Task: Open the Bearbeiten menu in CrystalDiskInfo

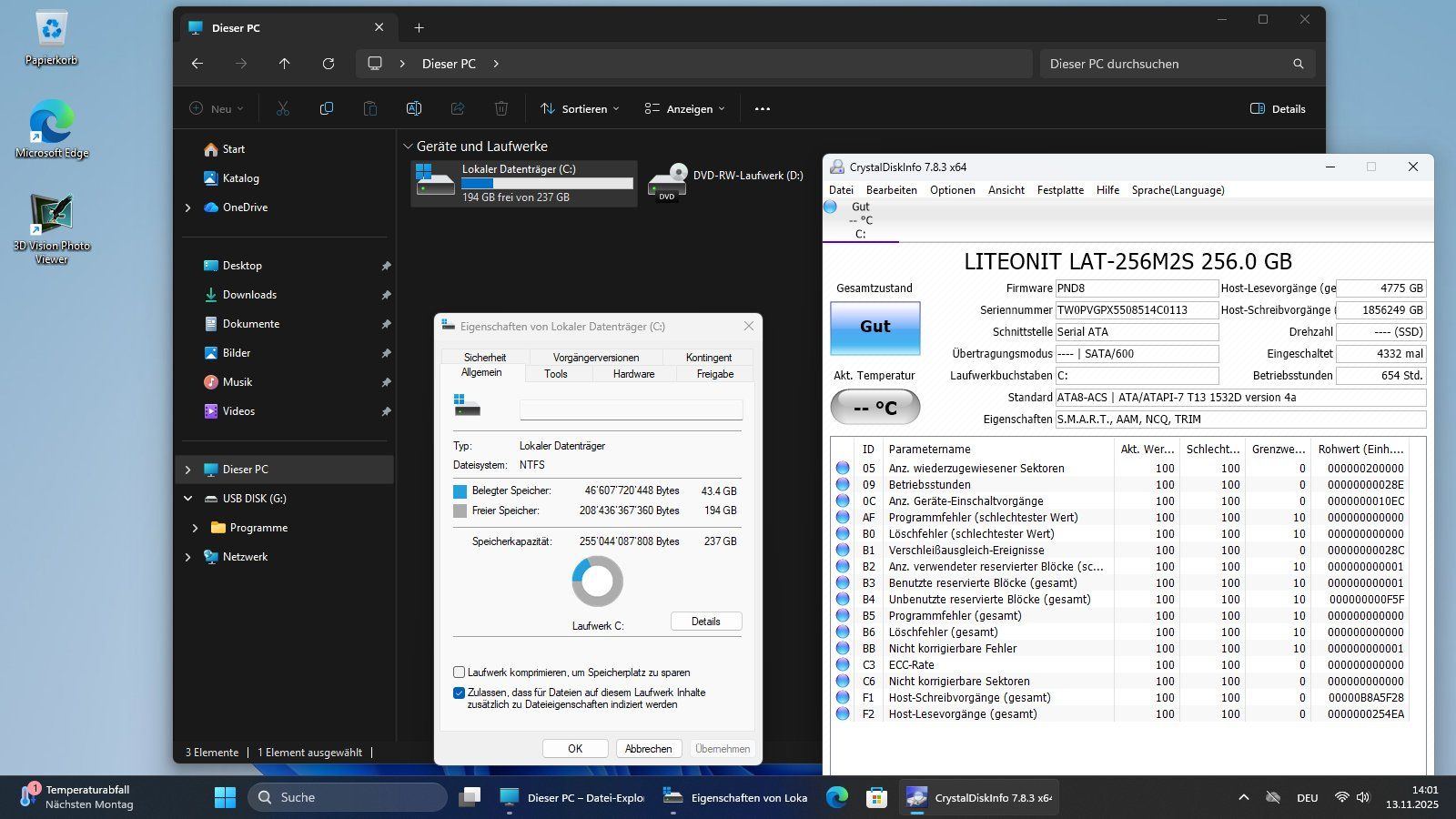Action: click(x=891, y=190)
